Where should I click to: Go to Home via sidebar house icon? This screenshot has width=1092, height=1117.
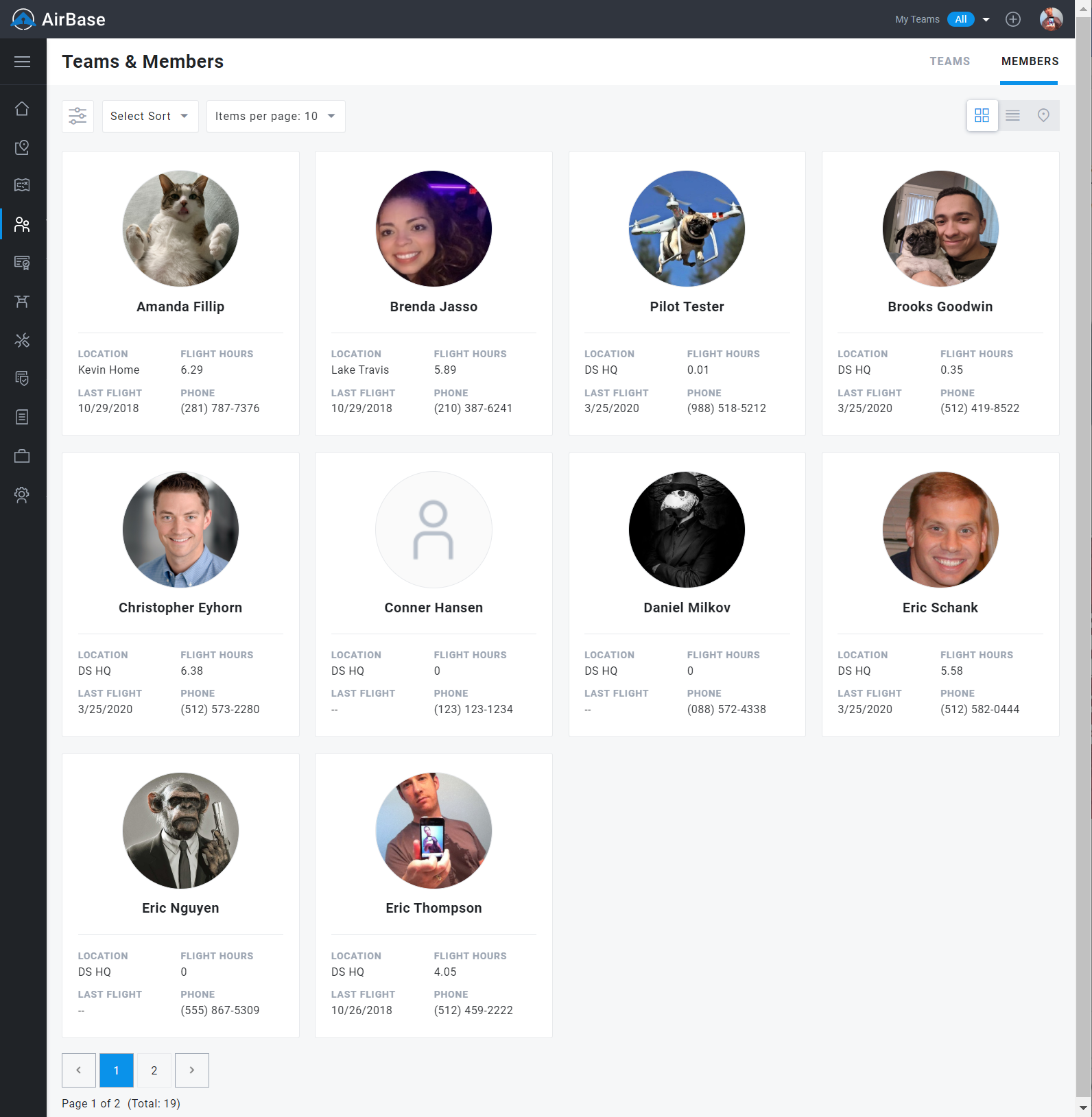click(22, 109)
